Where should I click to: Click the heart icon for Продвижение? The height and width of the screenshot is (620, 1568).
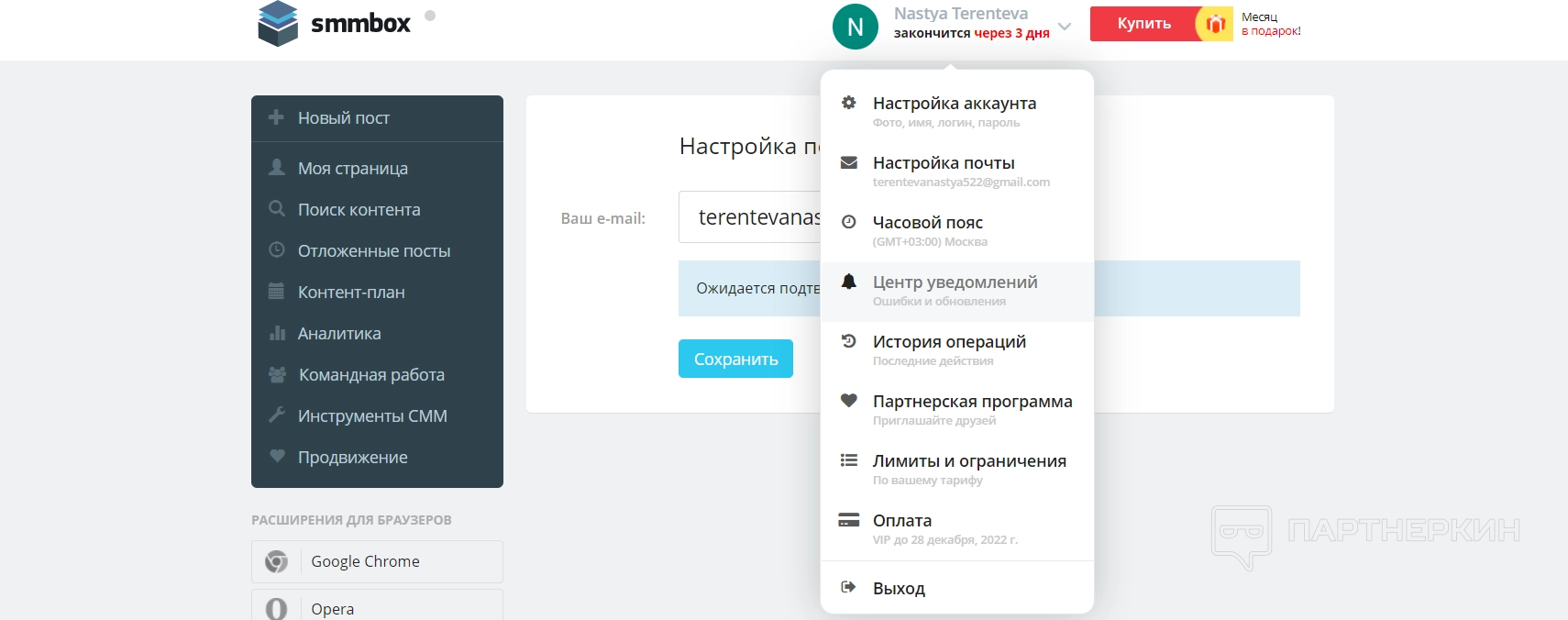pyautogui.click(x=277, y=456)
